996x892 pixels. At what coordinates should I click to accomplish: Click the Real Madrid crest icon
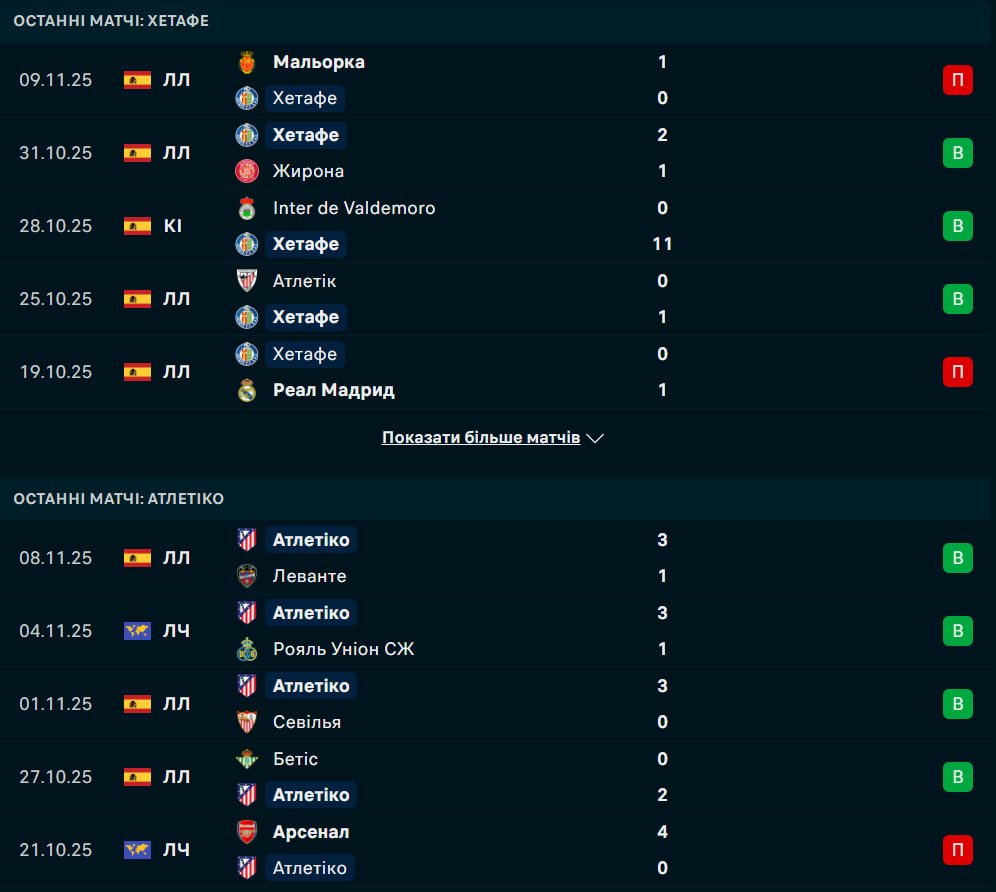[246, 390]
